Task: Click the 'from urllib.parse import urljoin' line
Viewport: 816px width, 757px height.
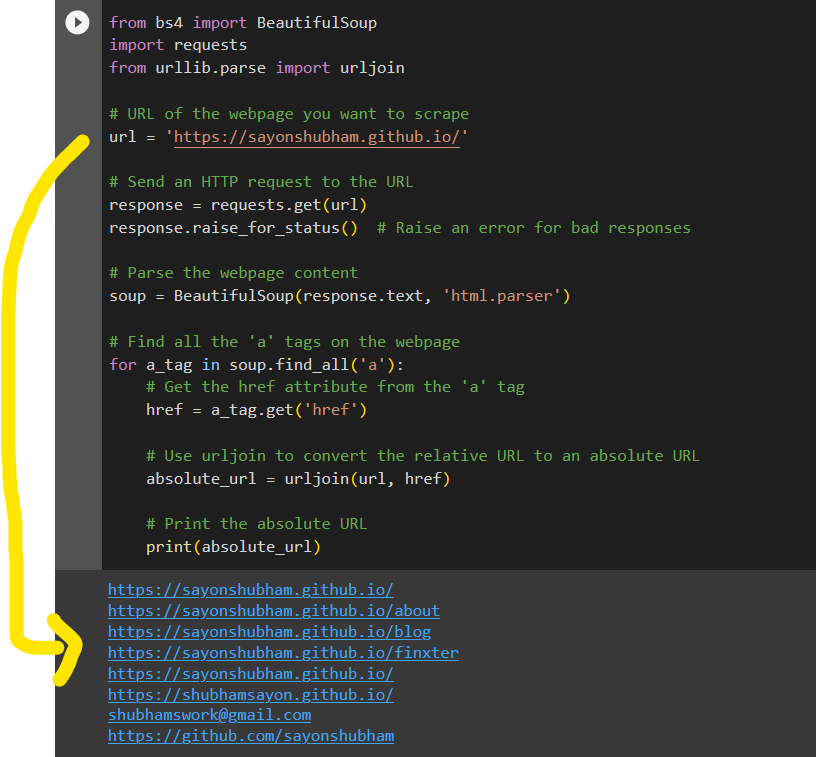Action: [257, 68]
